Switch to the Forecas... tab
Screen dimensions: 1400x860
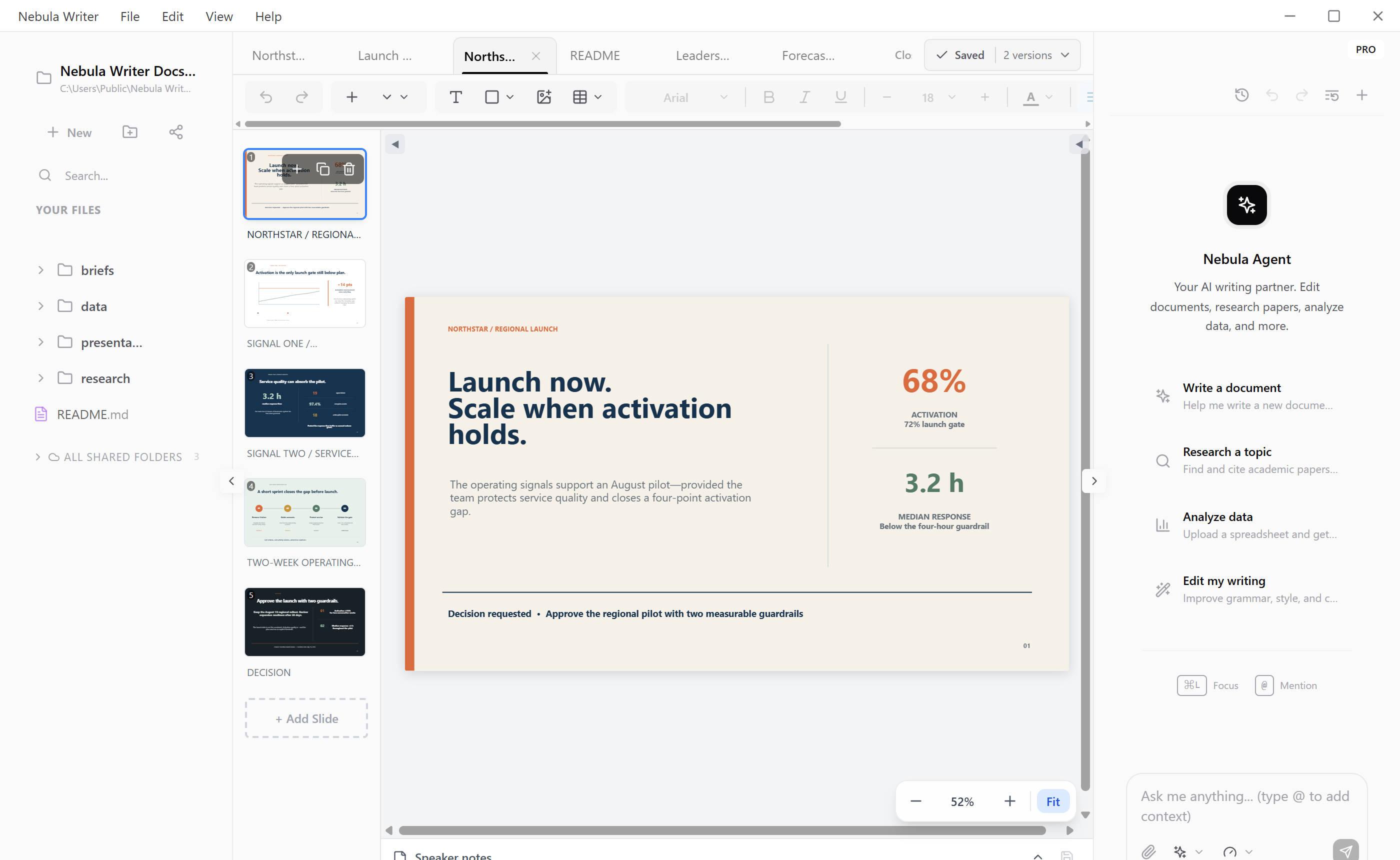click(808, 55)
